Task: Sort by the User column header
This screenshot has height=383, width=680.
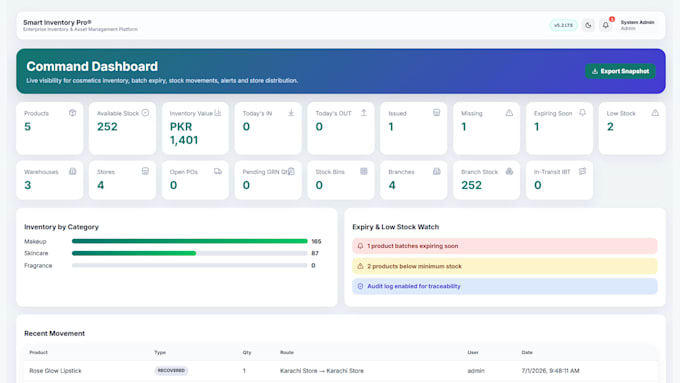Action: 473,353
